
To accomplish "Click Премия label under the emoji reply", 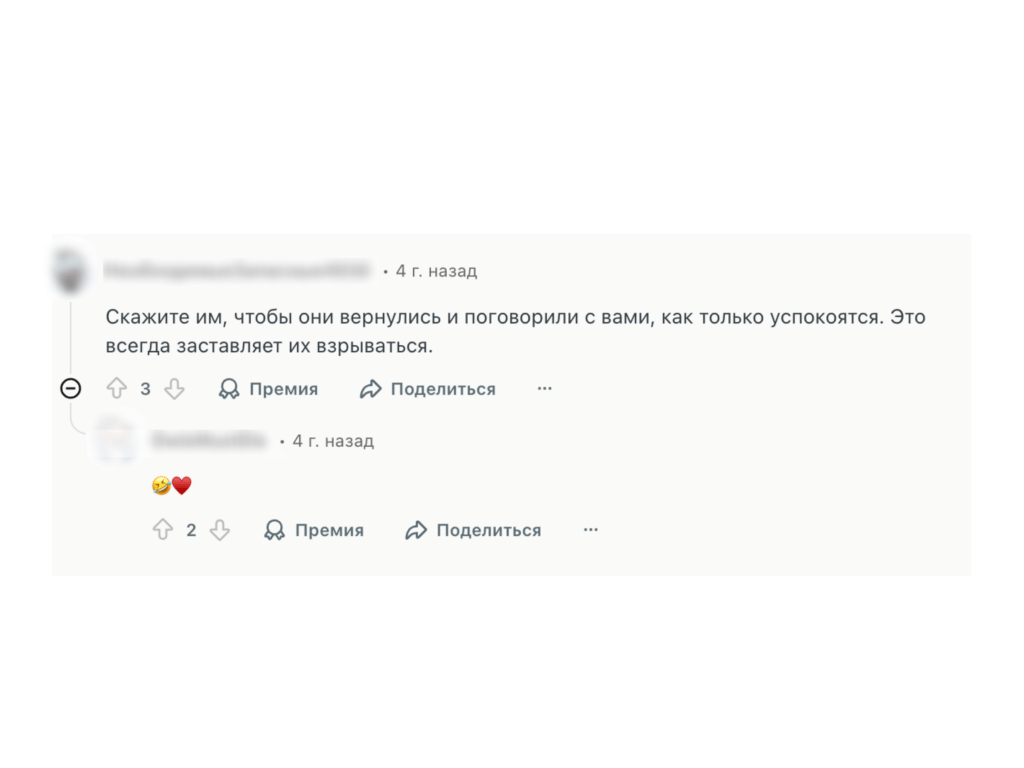I will tap(329, 530).
